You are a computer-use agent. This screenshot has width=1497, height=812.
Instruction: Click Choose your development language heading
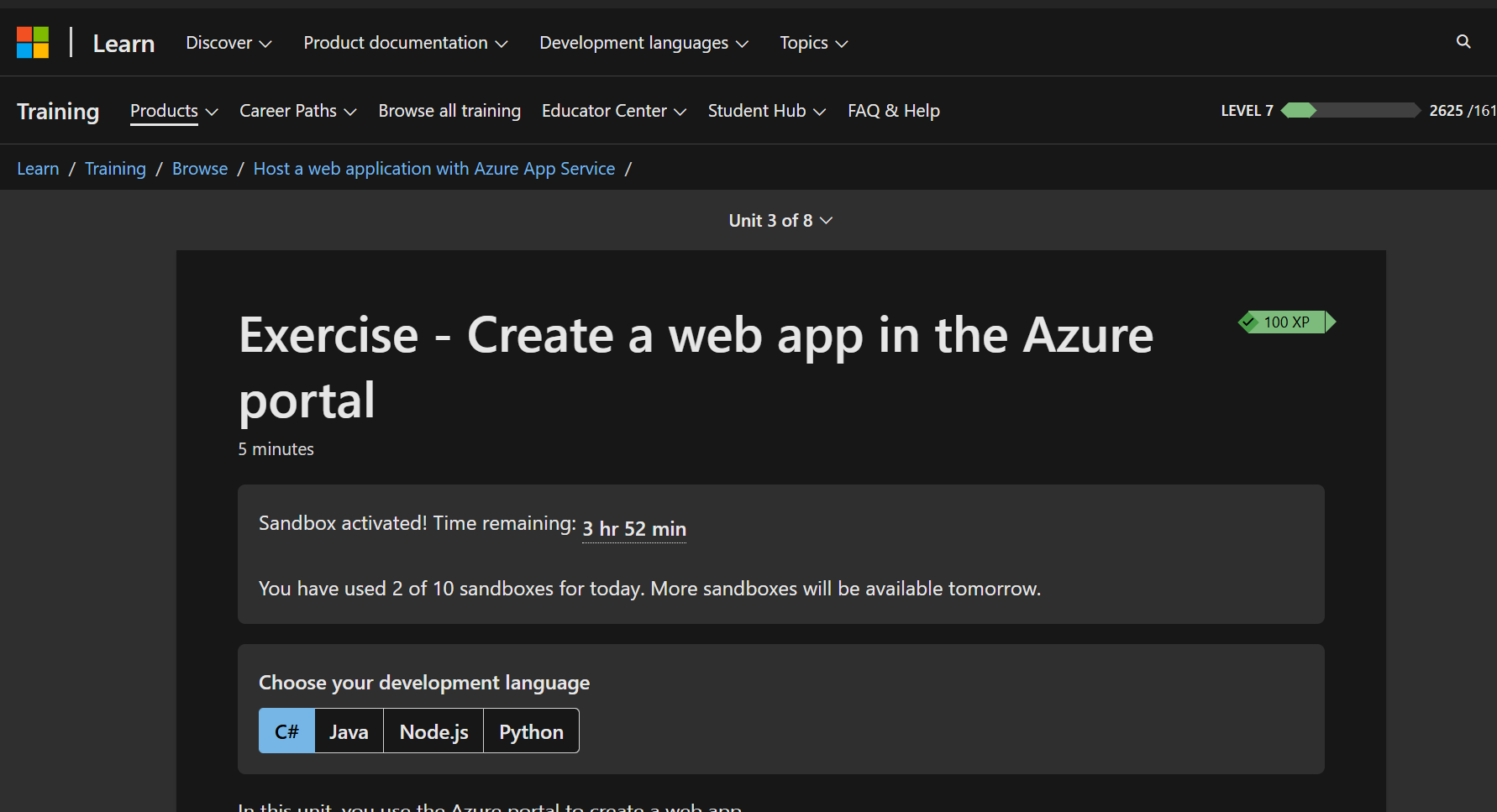coord(424,683)
